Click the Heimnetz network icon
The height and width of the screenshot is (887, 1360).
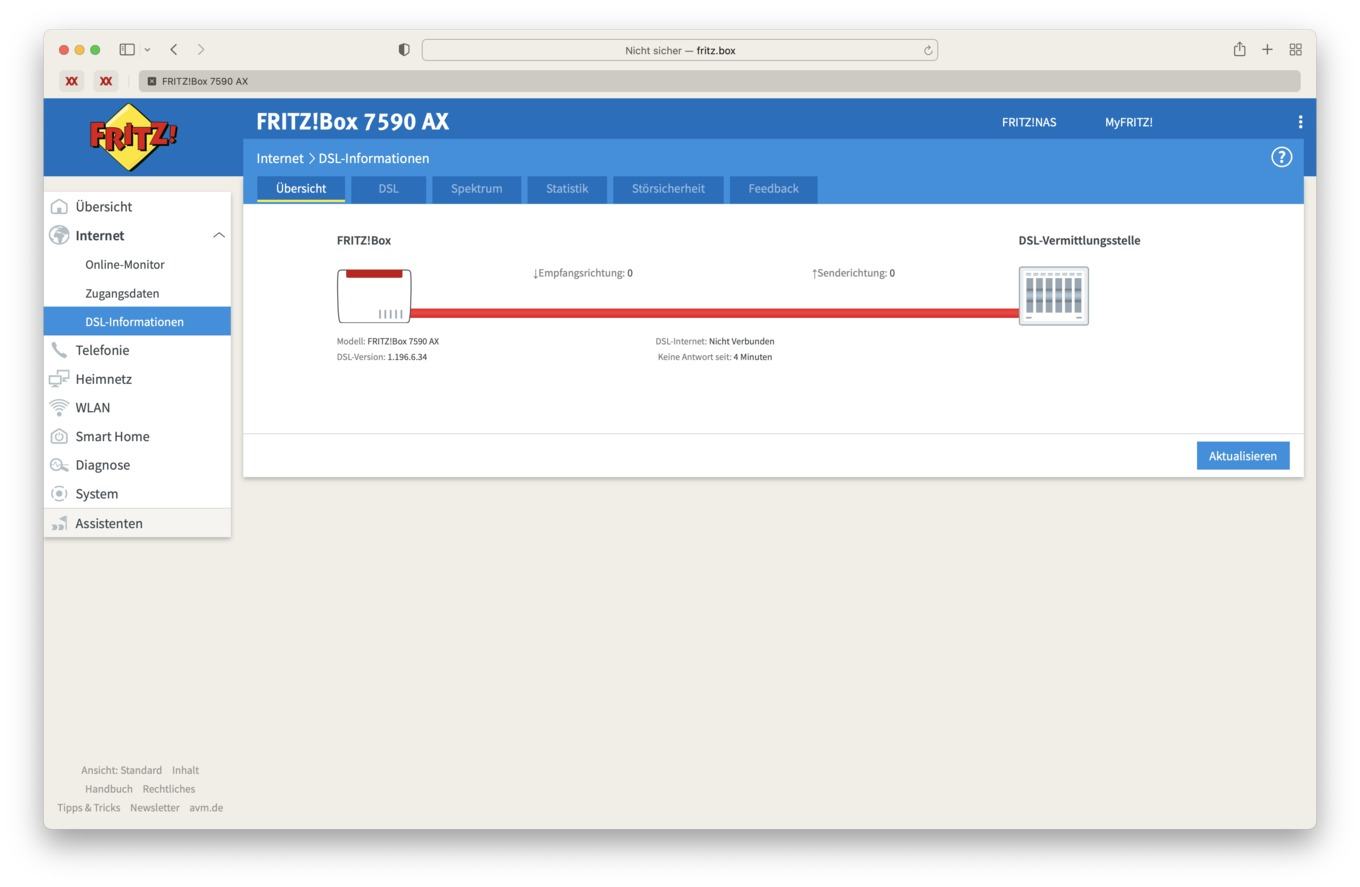pos(59,379)
